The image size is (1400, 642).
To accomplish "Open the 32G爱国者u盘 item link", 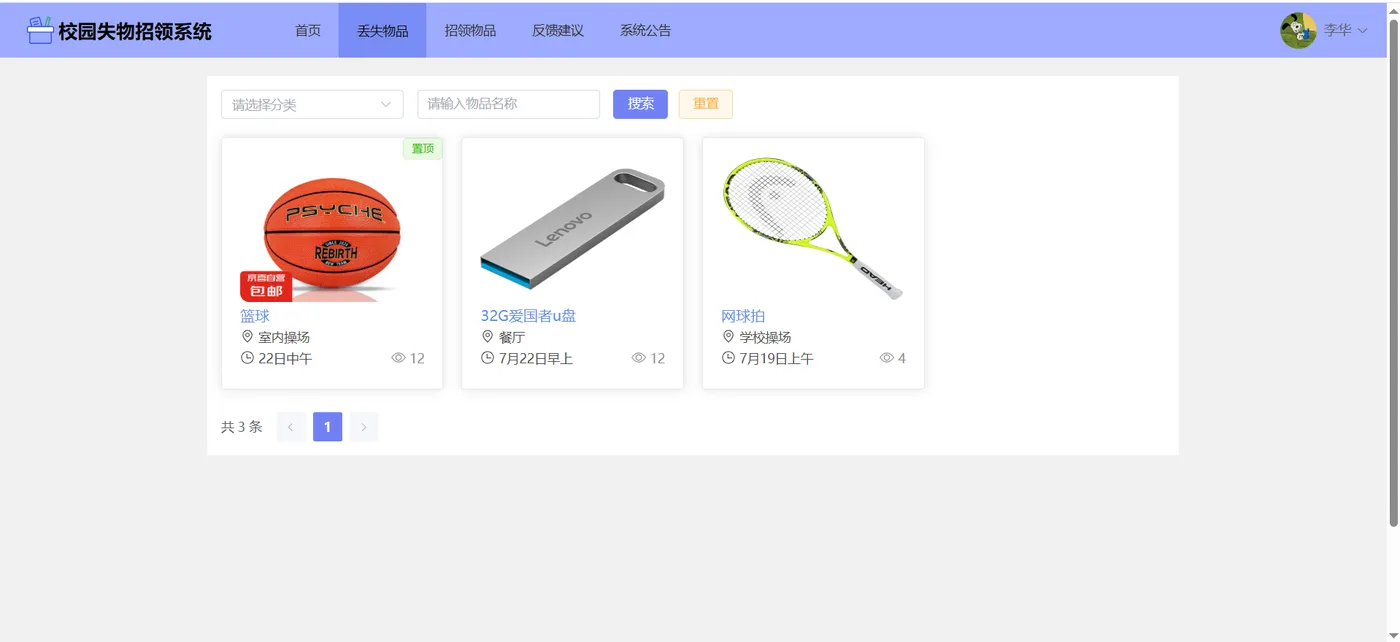I will [528, 316].
